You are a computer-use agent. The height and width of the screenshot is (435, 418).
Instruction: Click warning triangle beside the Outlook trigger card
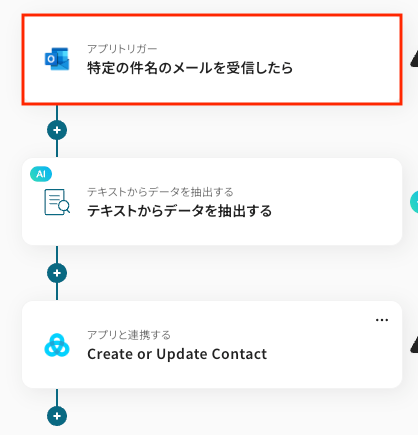414,59
